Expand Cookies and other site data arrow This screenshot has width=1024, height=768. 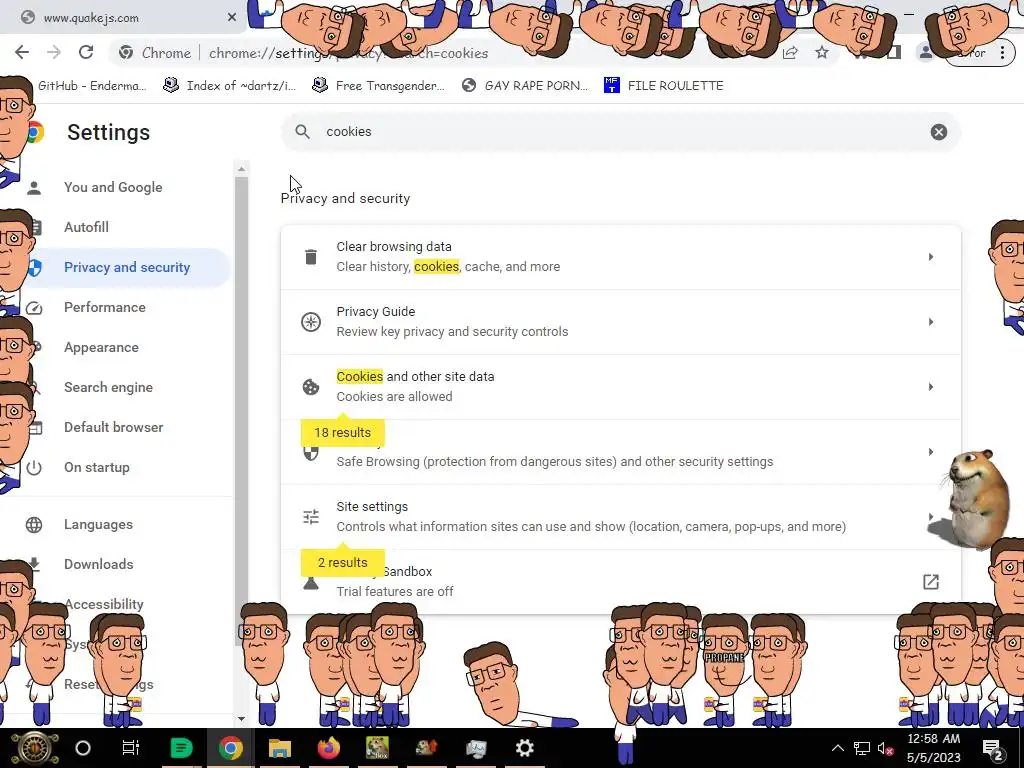pos(931,387)
